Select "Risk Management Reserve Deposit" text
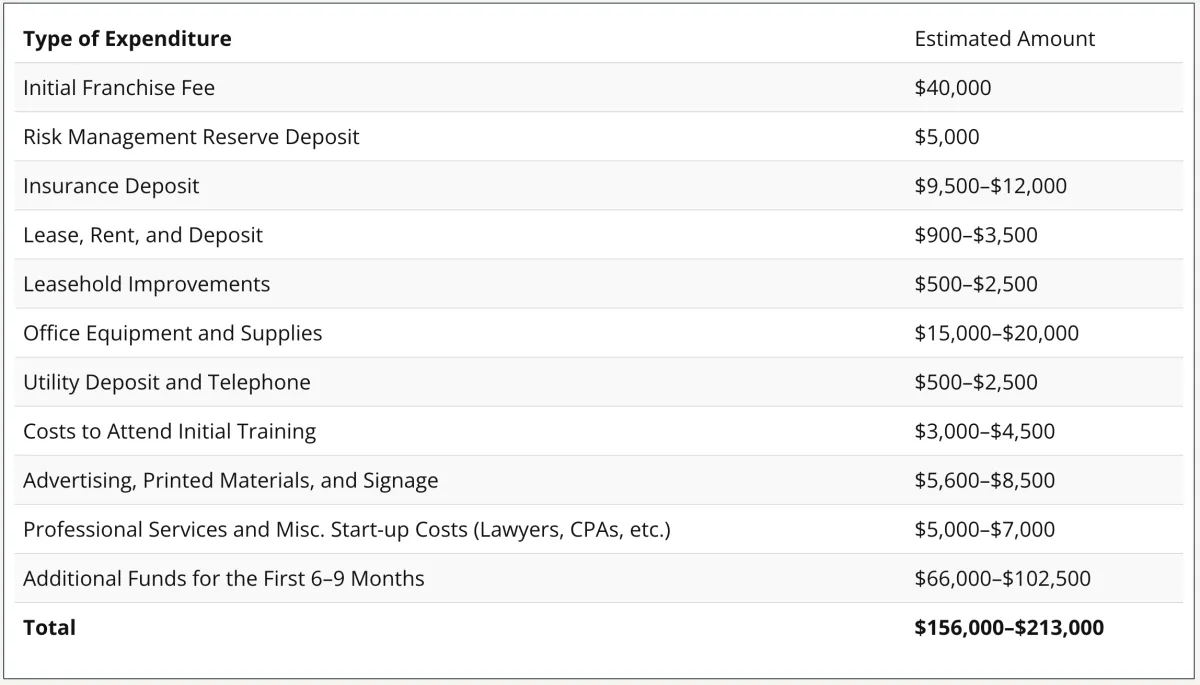 pyautogui.click(x=191, y=137)
